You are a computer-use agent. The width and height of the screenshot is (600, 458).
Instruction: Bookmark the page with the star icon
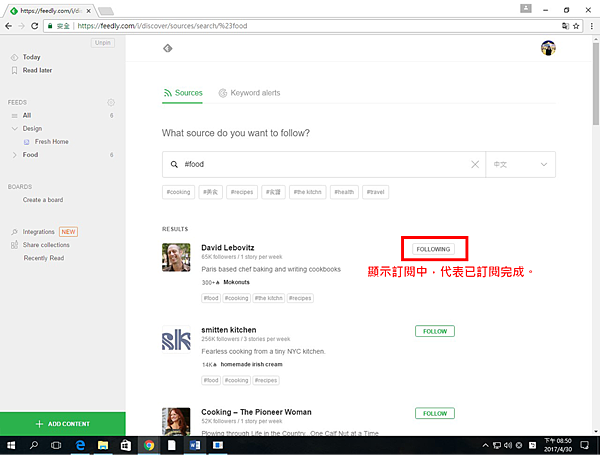tap(576, 26)
